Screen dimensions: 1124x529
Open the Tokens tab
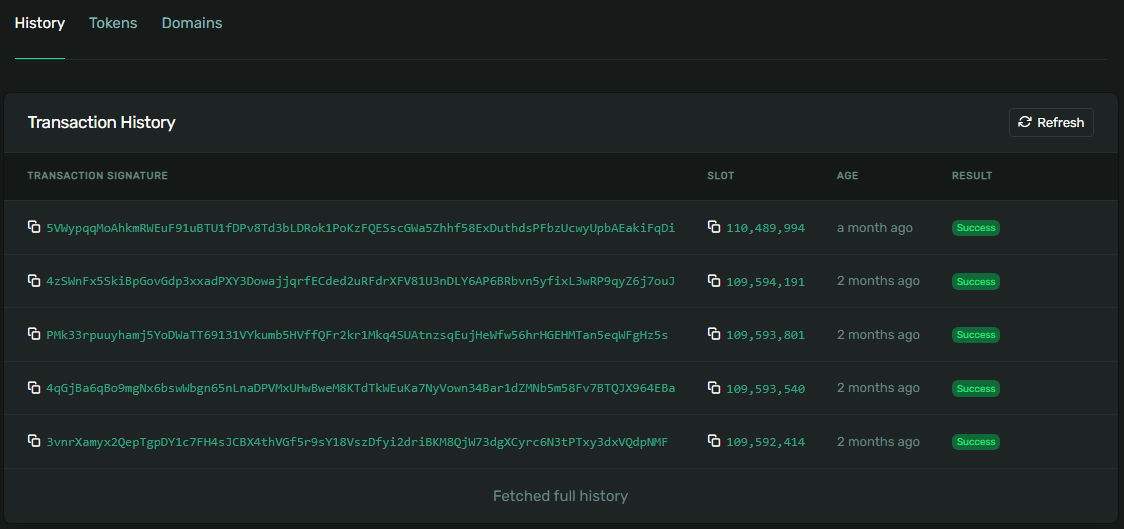click(x=113, y=23)
